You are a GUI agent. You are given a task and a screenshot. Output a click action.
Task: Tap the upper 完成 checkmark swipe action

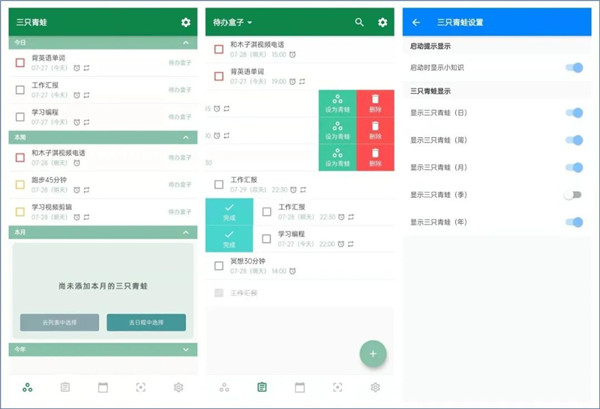pos(229,211)
